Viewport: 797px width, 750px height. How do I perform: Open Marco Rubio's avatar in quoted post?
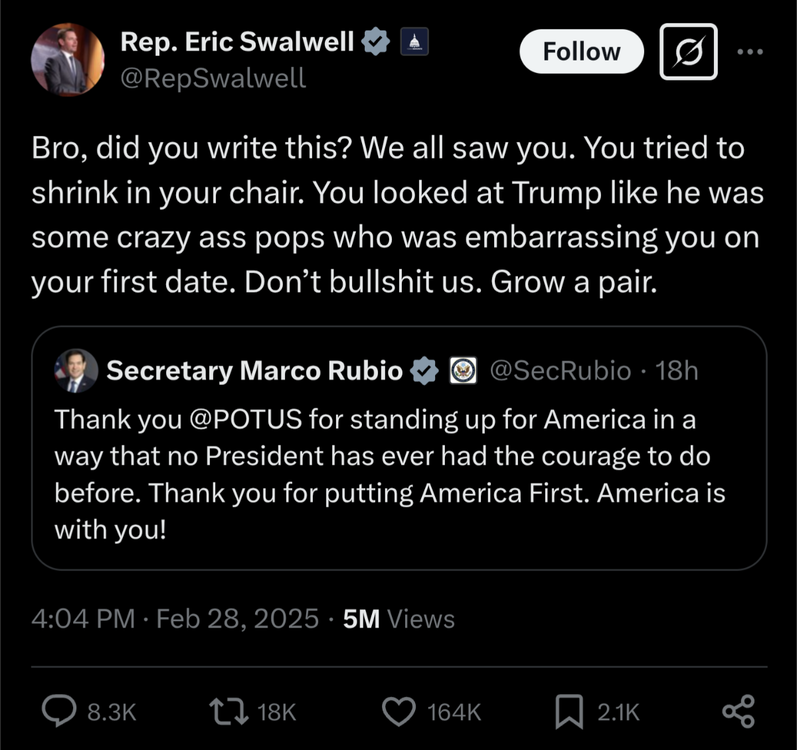pyautogui.click(x=76, y=371)
